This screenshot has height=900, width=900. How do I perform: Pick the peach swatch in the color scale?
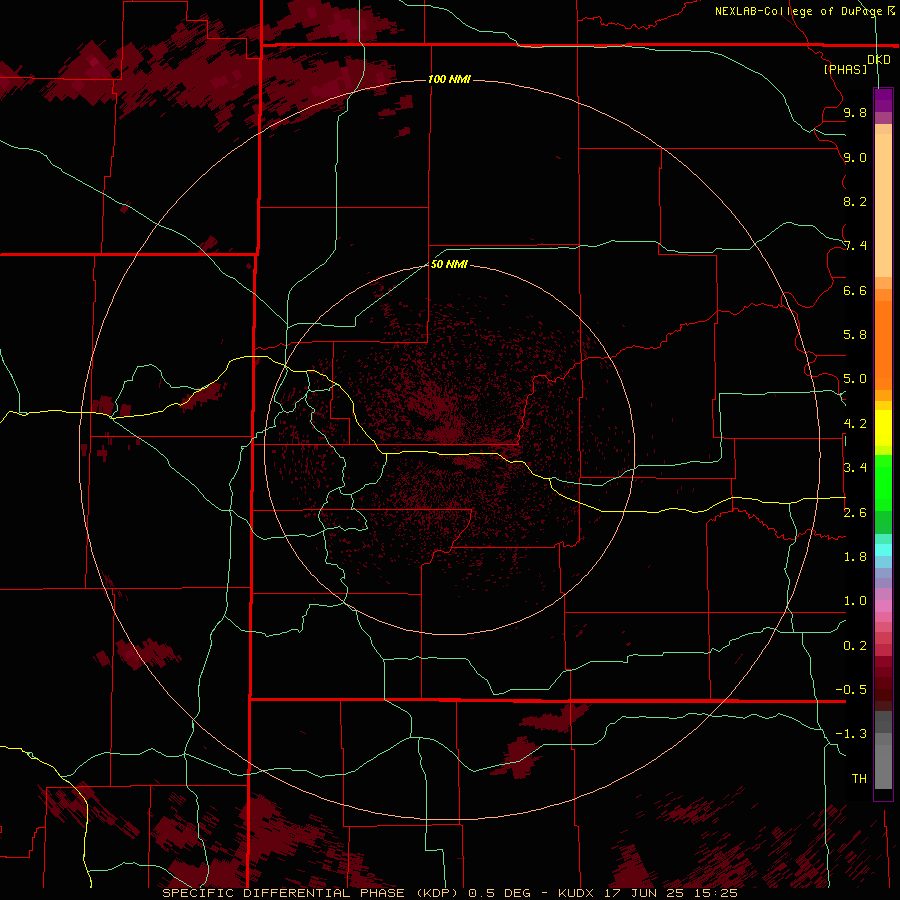click(x=883, y=205)
